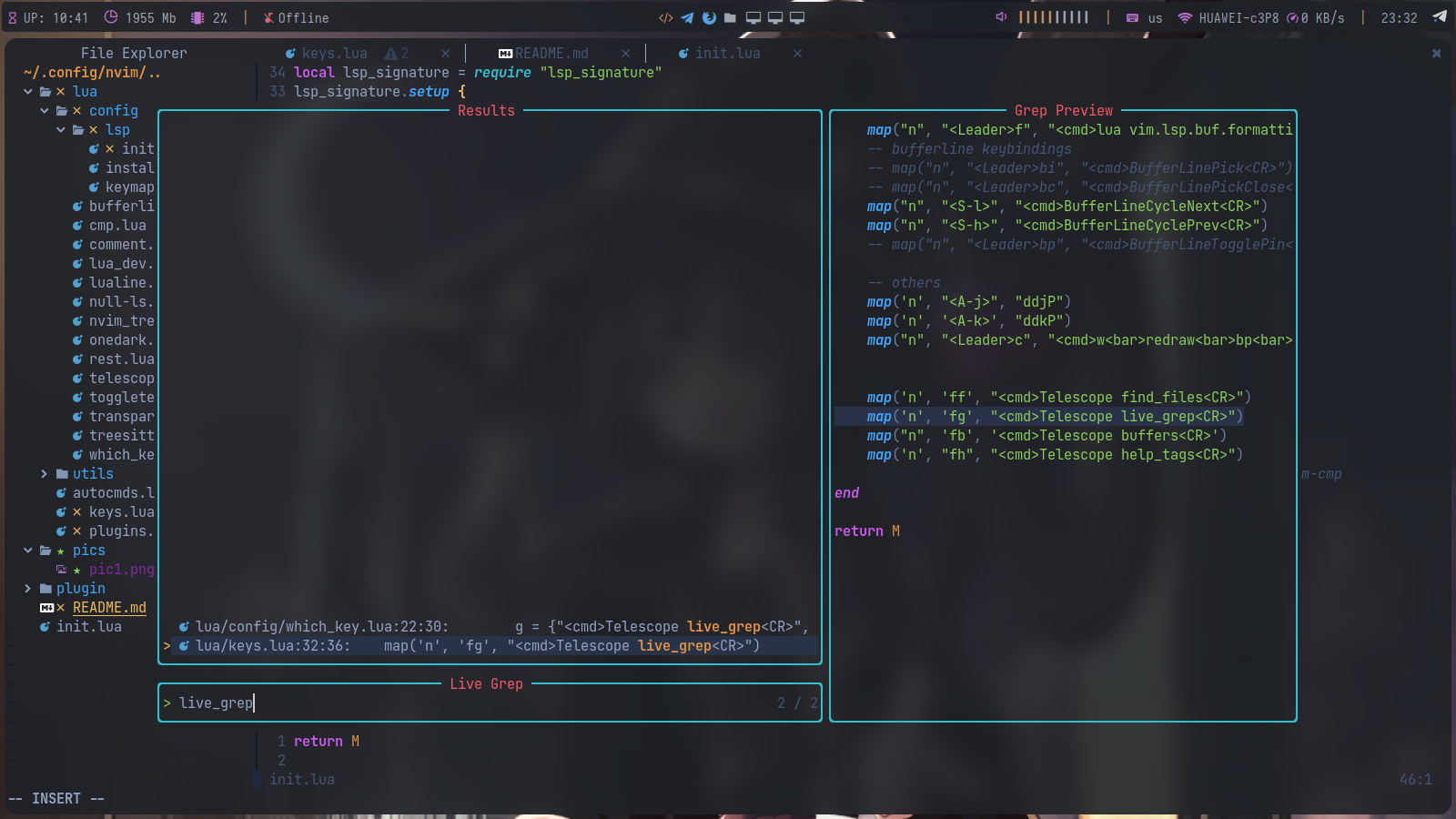
Task: Click the warning triangle on keys.lua tab
Action: [390, 54]
